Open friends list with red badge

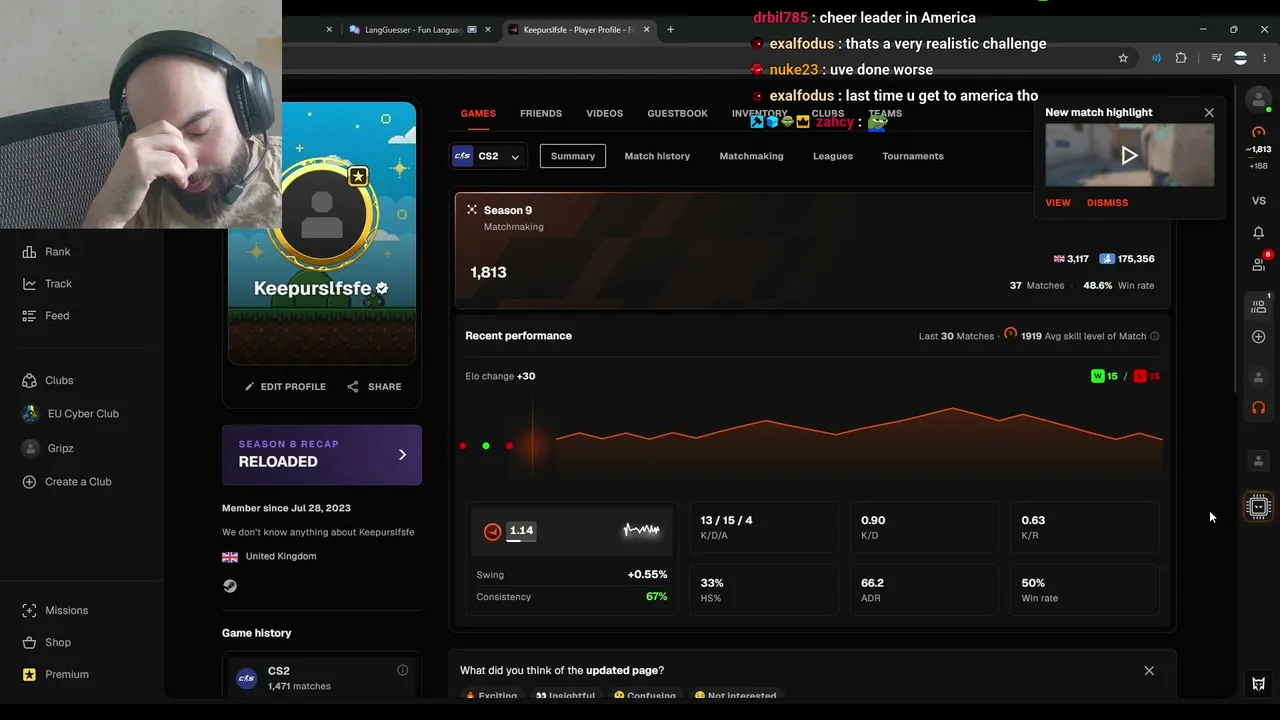pyautogui.click(x=1260, y=262)
